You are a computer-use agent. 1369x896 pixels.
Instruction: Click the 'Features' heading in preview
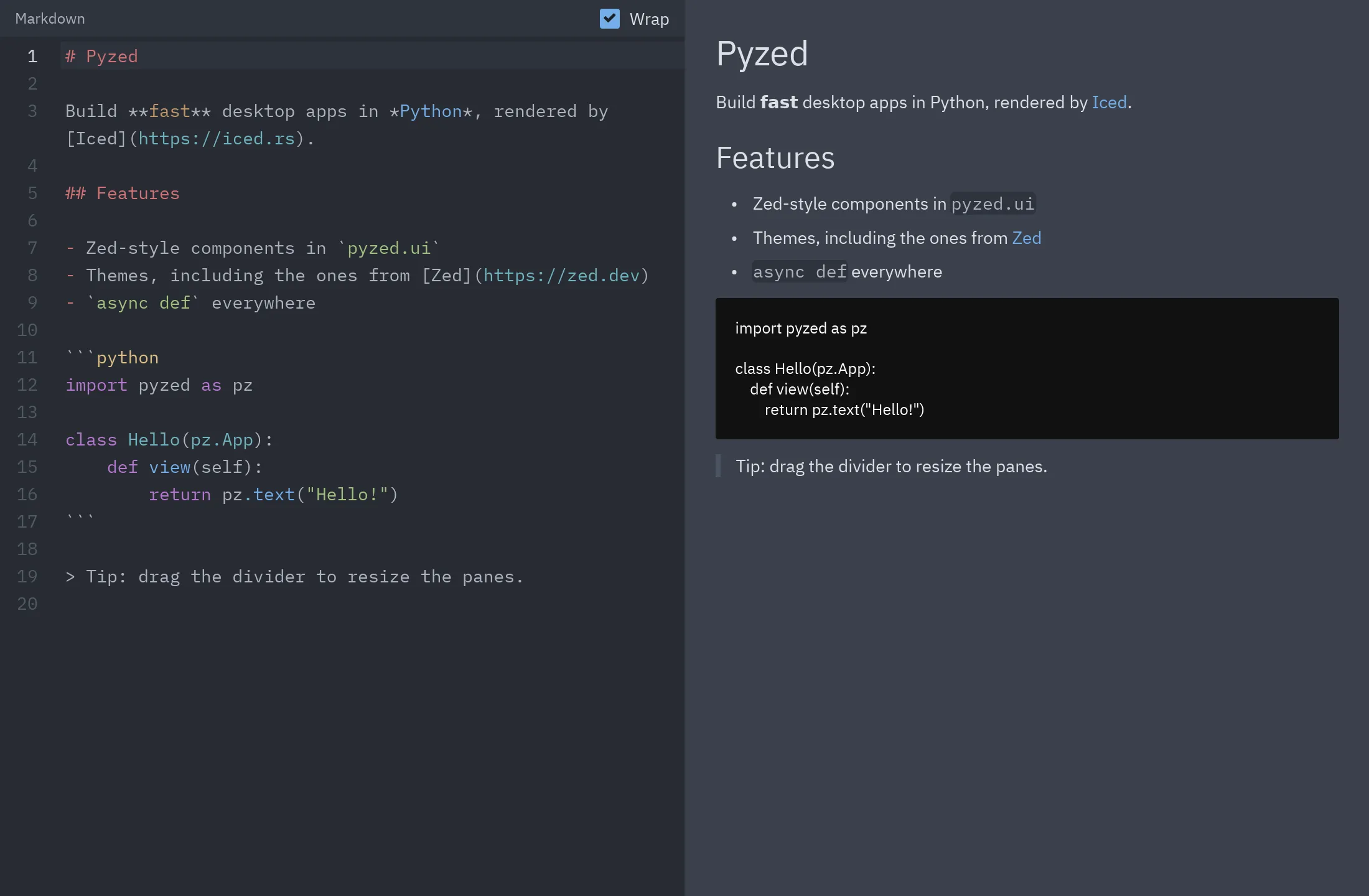775,157
